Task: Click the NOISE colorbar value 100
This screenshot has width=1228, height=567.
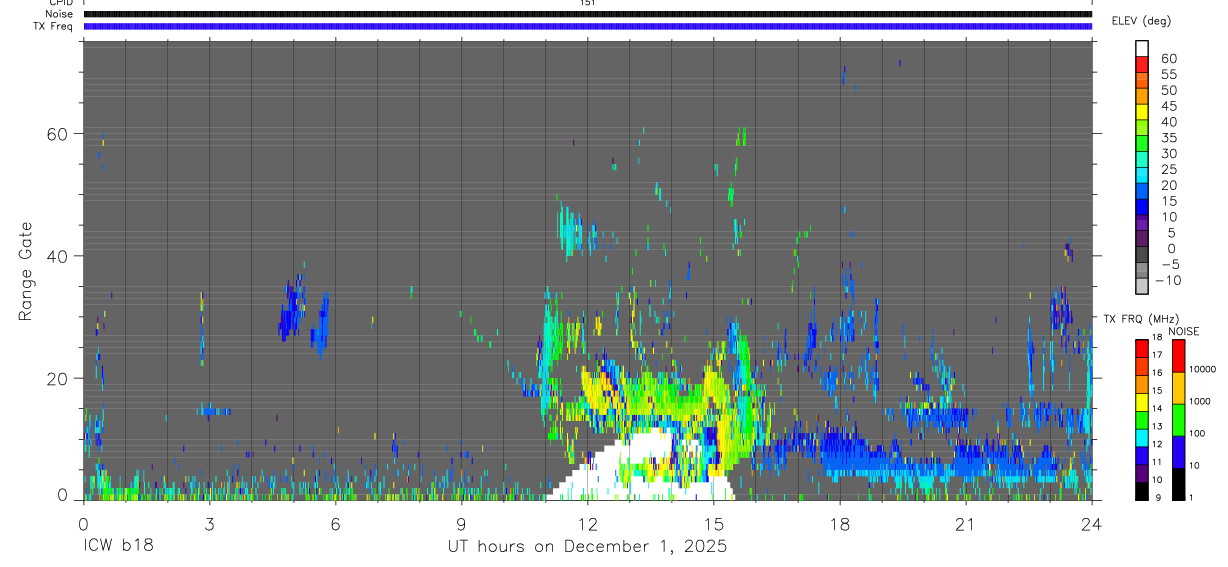Action: point(1198,433)
